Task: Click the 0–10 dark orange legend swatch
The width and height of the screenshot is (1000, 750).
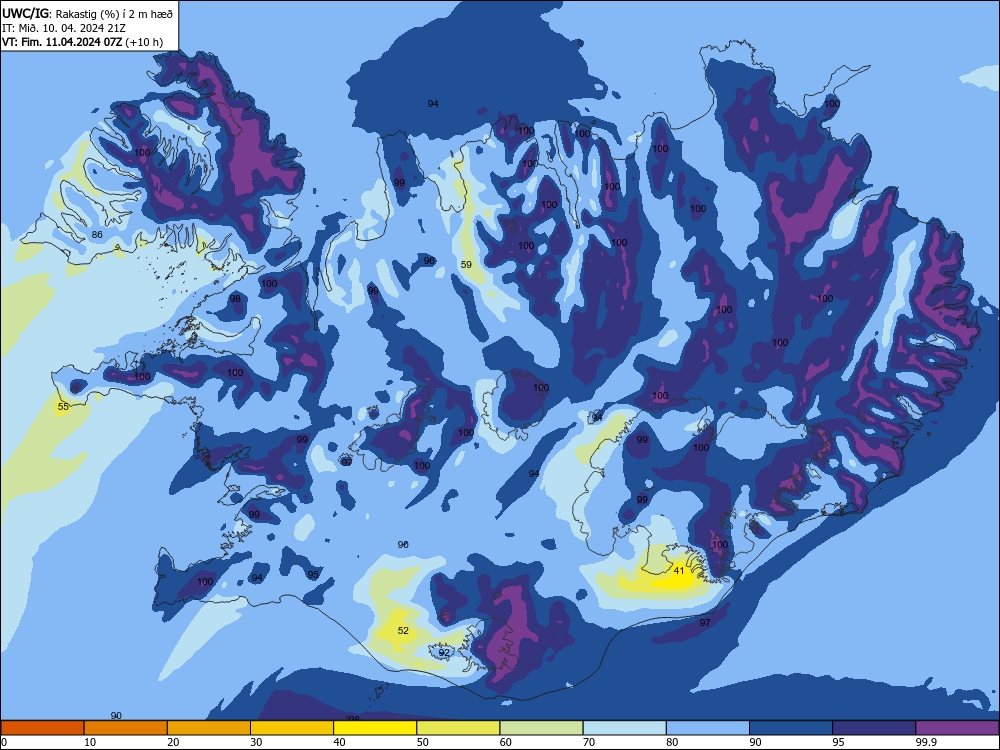Action: coord(42,728)
